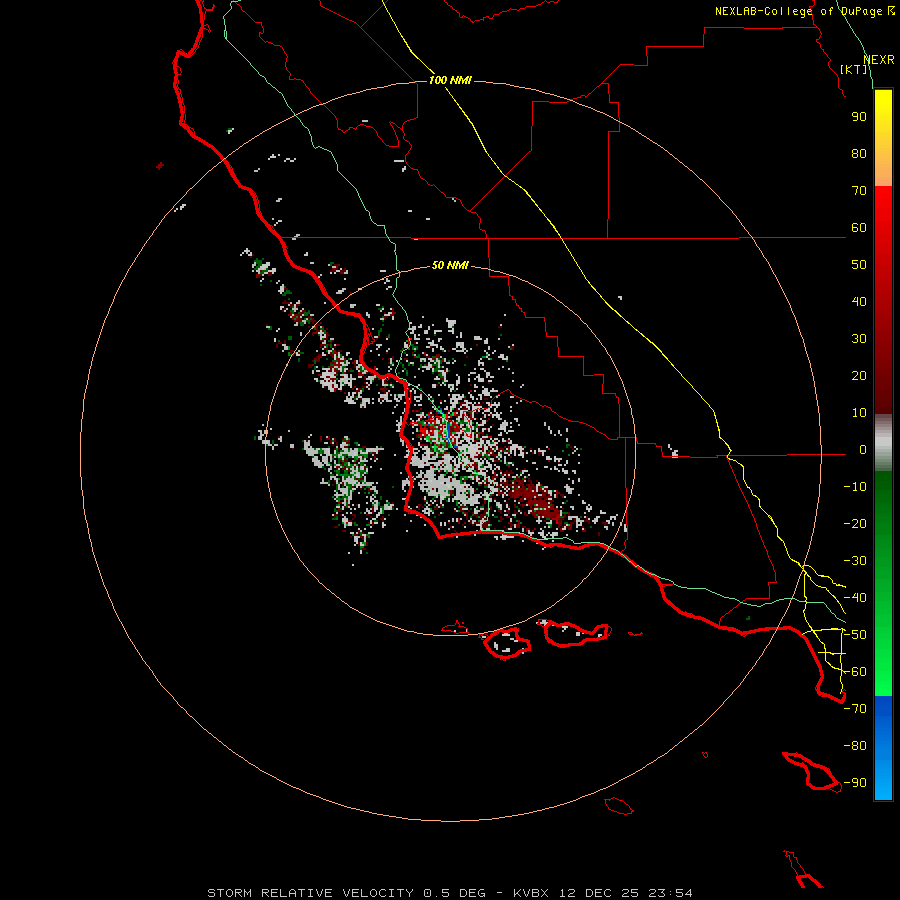Pick the gray zero-velocity segment of color bar
900x900 pixels.
[883, 443]
